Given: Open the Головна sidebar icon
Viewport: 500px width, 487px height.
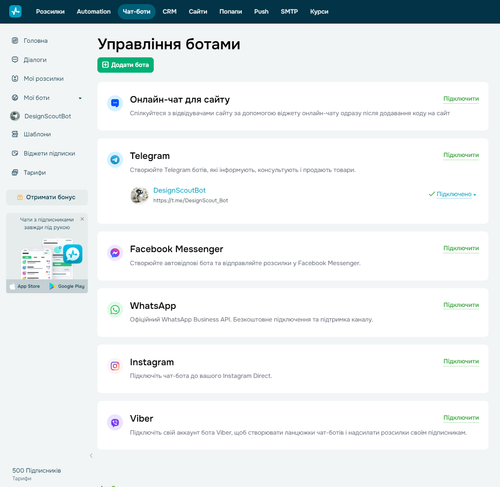Looking at the screenshot, I should point(15,41).
